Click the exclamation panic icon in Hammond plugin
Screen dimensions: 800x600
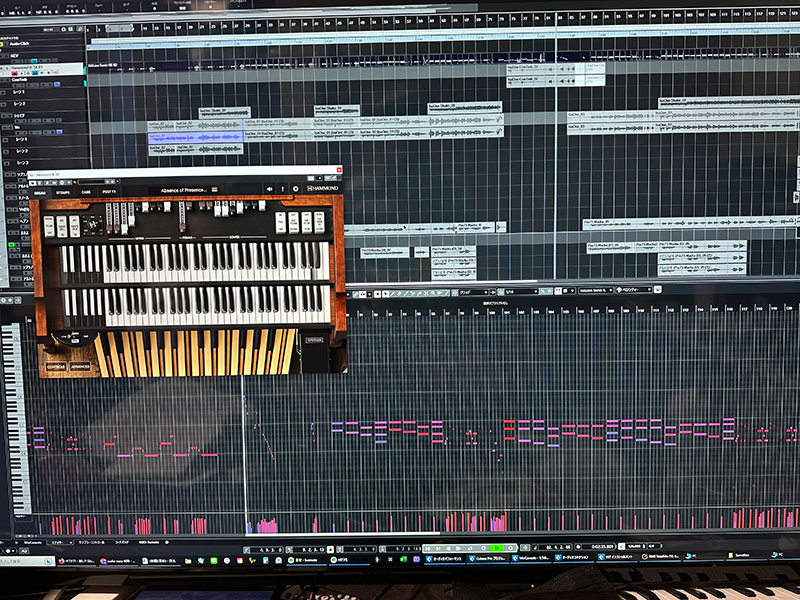(x=283, y=189)
